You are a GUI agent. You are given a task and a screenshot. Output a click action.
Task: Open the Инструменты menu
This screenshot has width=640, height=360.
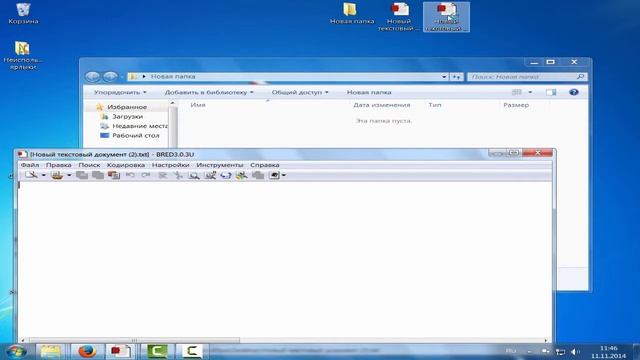pyautogui.click(x=220, y=165)
